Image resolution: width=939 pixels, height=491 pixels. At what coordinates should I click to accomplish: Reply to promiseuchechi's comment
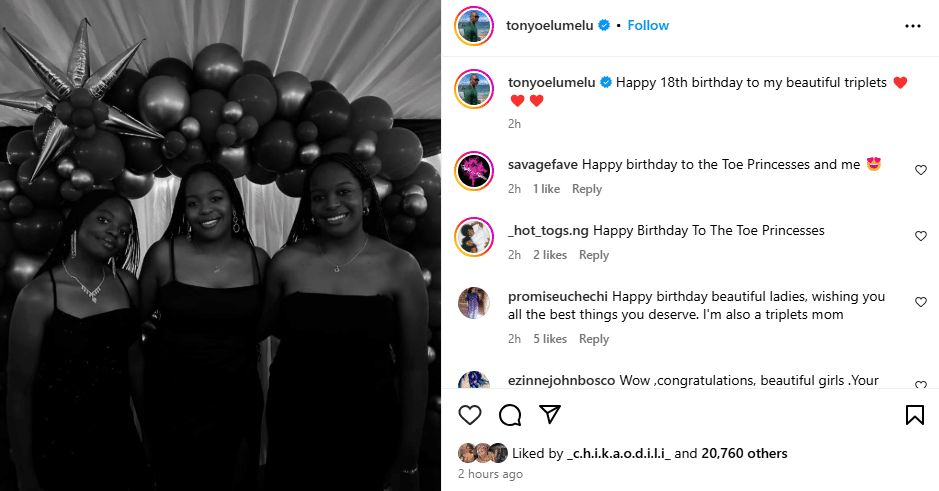[594, 339]
